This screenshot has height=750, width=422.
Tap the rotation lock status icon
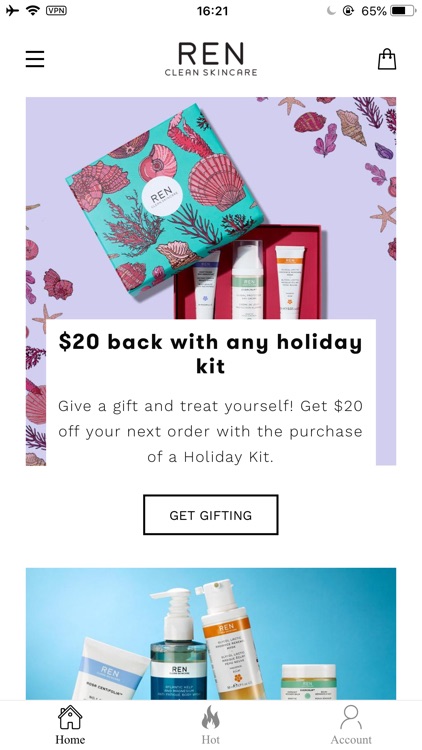[x=348, y=11]
